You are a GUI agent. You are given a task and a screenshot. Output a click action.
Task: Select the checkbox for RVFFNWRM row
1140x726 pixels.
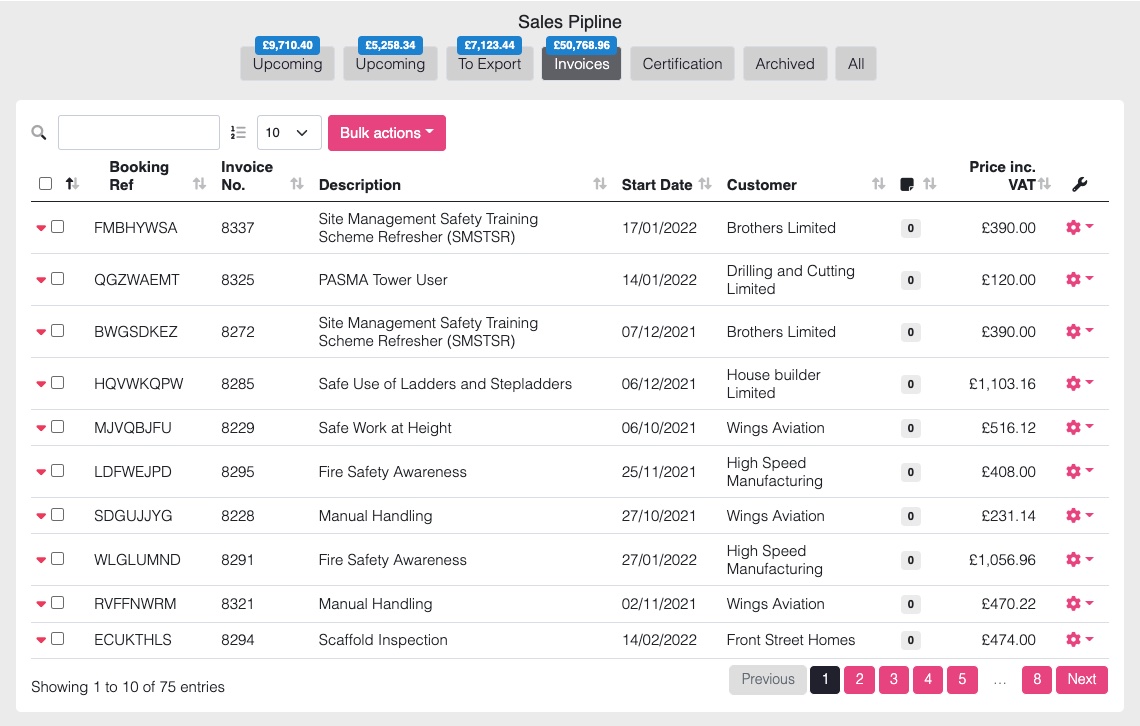[58, 603]
